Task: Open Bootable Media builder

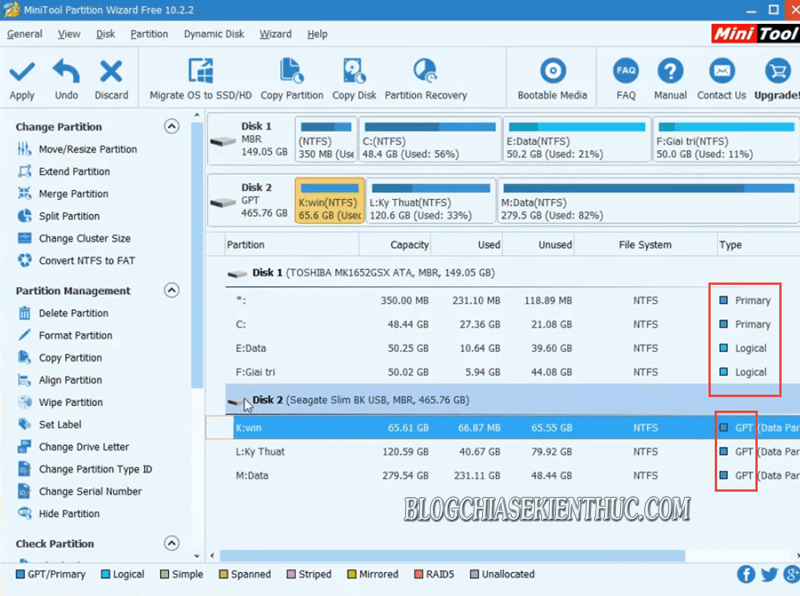Action: (552, 79)
